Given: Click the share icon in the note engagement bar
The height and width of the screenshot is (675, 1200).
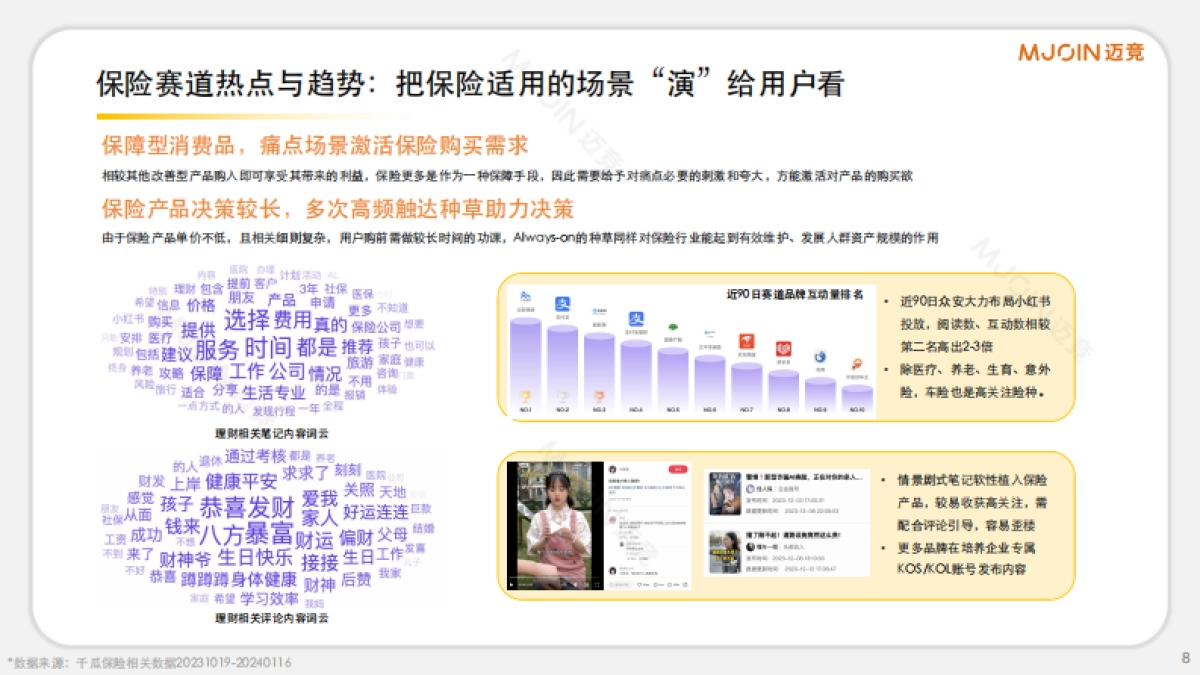Looking at the screenshot, I should pyautogui.click(x=685, y=585).
